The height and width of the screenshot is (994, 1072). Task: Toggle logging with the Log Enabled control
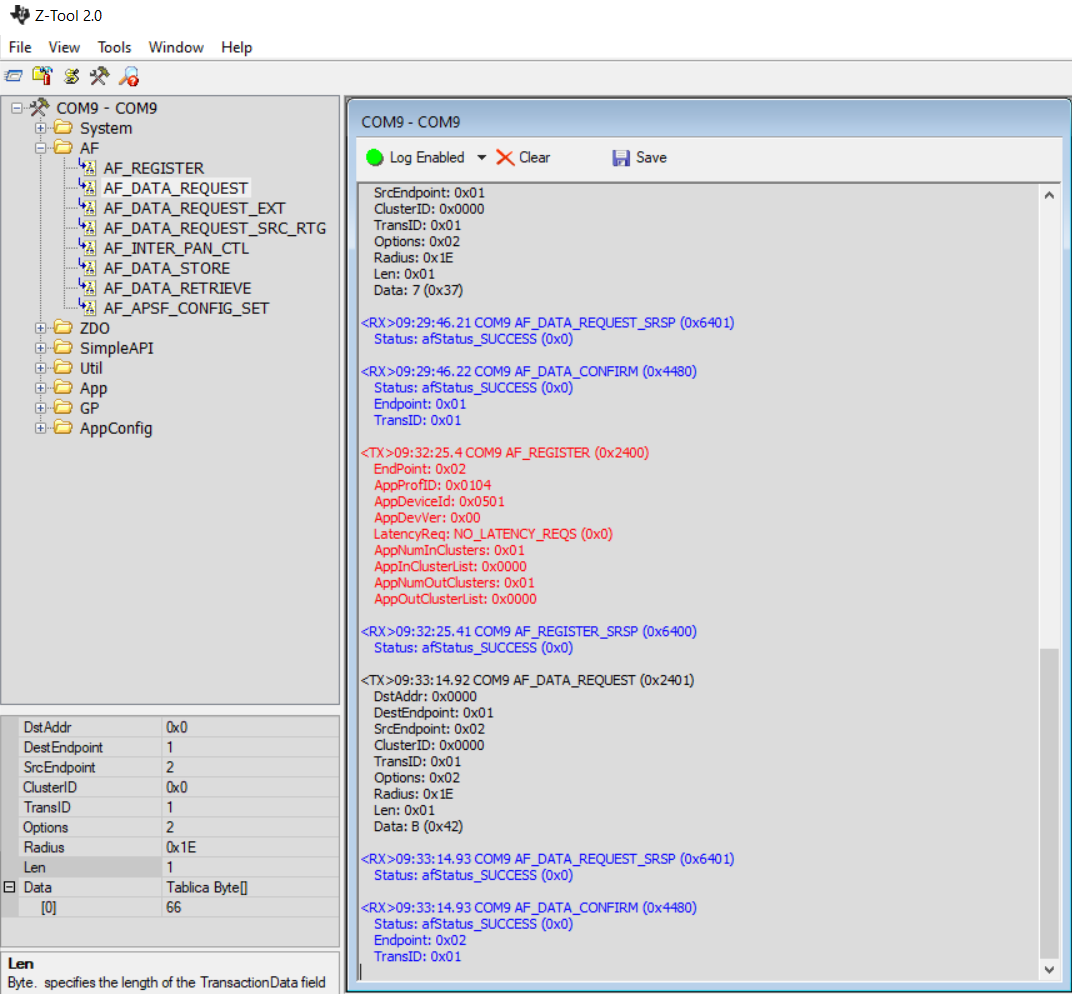tap(425, 157)
